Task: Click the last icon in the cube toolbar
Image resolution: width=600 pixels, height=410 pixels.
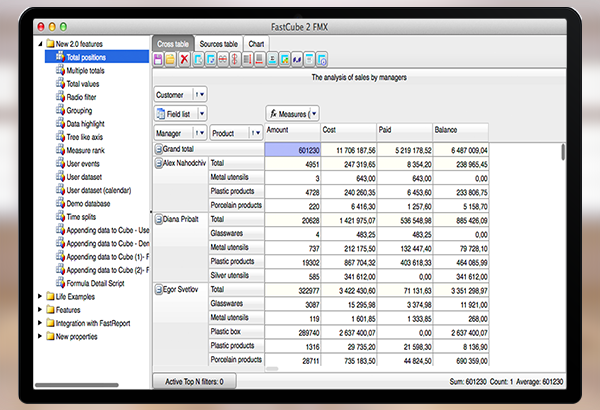Action: point(324,61)
